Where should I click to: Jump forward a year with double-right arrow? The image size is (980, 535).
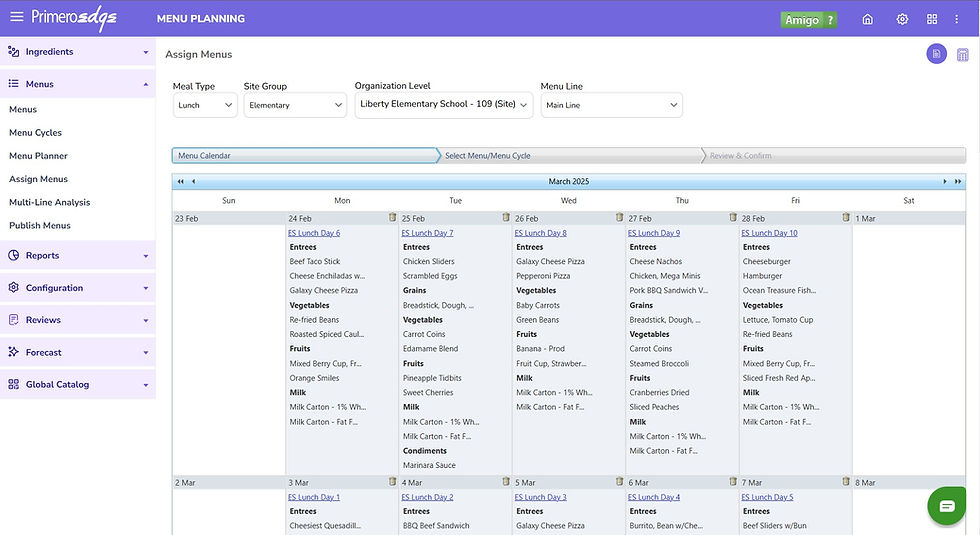(958, 181)
